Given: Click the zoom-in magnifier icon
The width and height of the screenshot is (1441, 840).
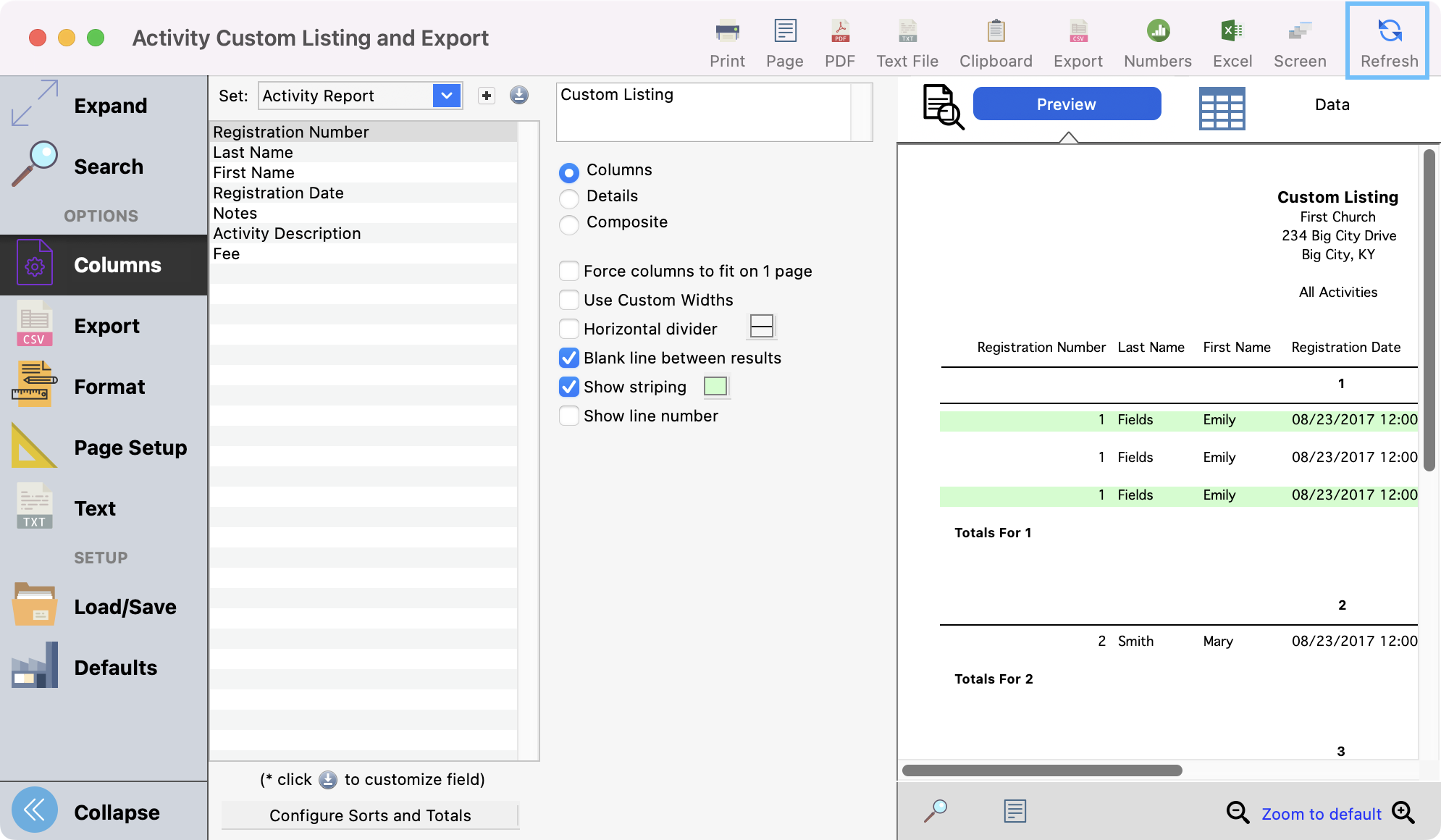Looking at the screenshot, I should click(x=1403, y=812).
